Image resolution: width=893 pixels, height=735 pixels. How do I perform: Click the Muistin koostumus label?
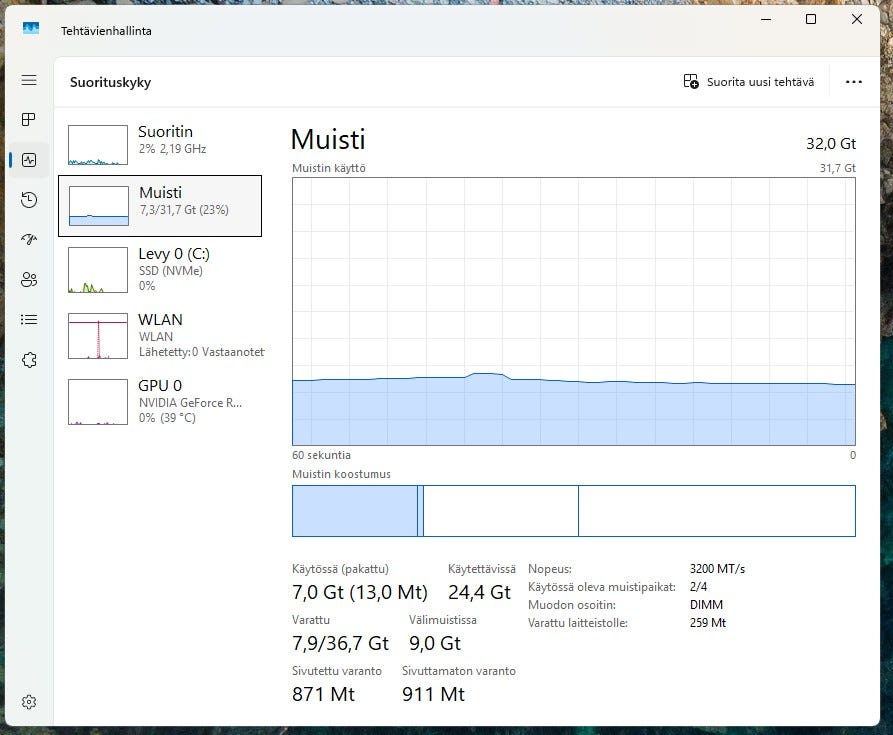[341, 474]
